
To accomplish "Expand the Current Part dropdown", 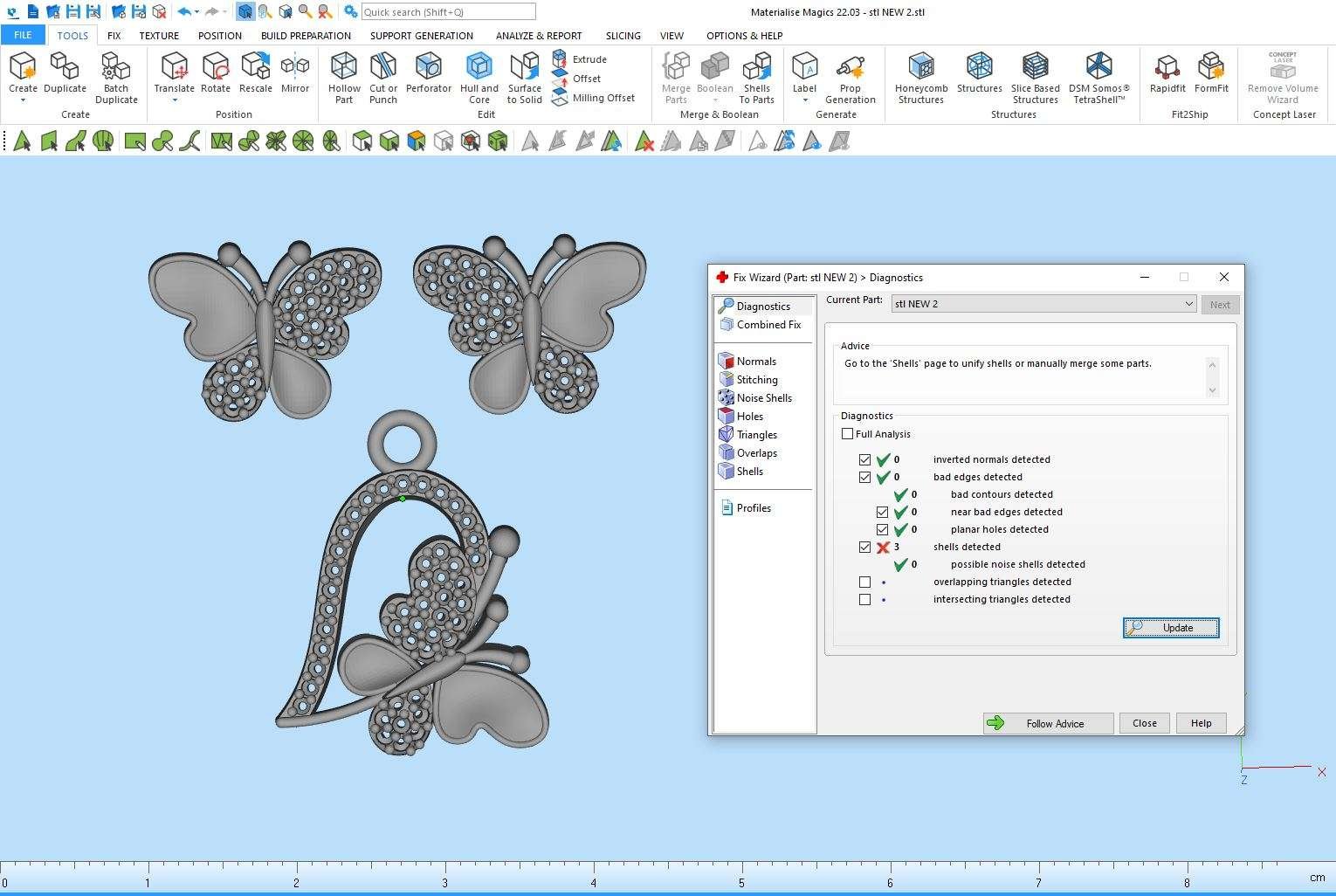I will tap(1188, 304).
